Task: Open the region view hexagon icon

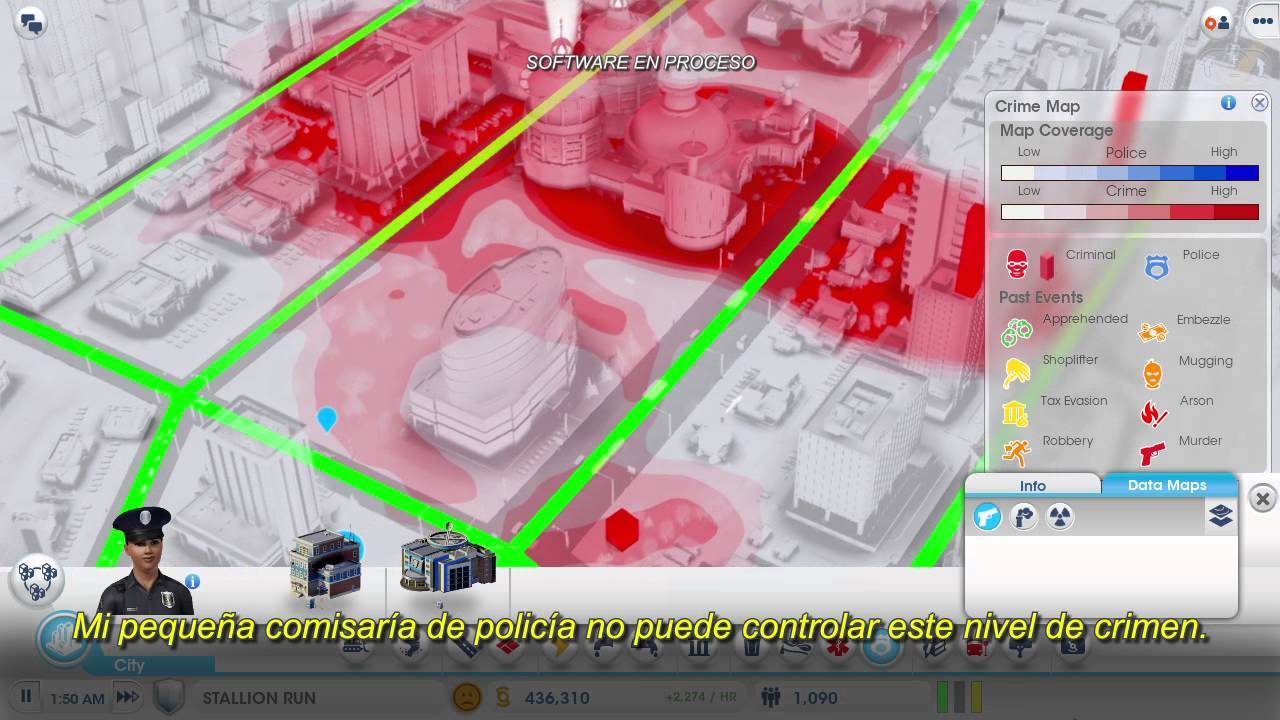Action: [x=38, y=579]
